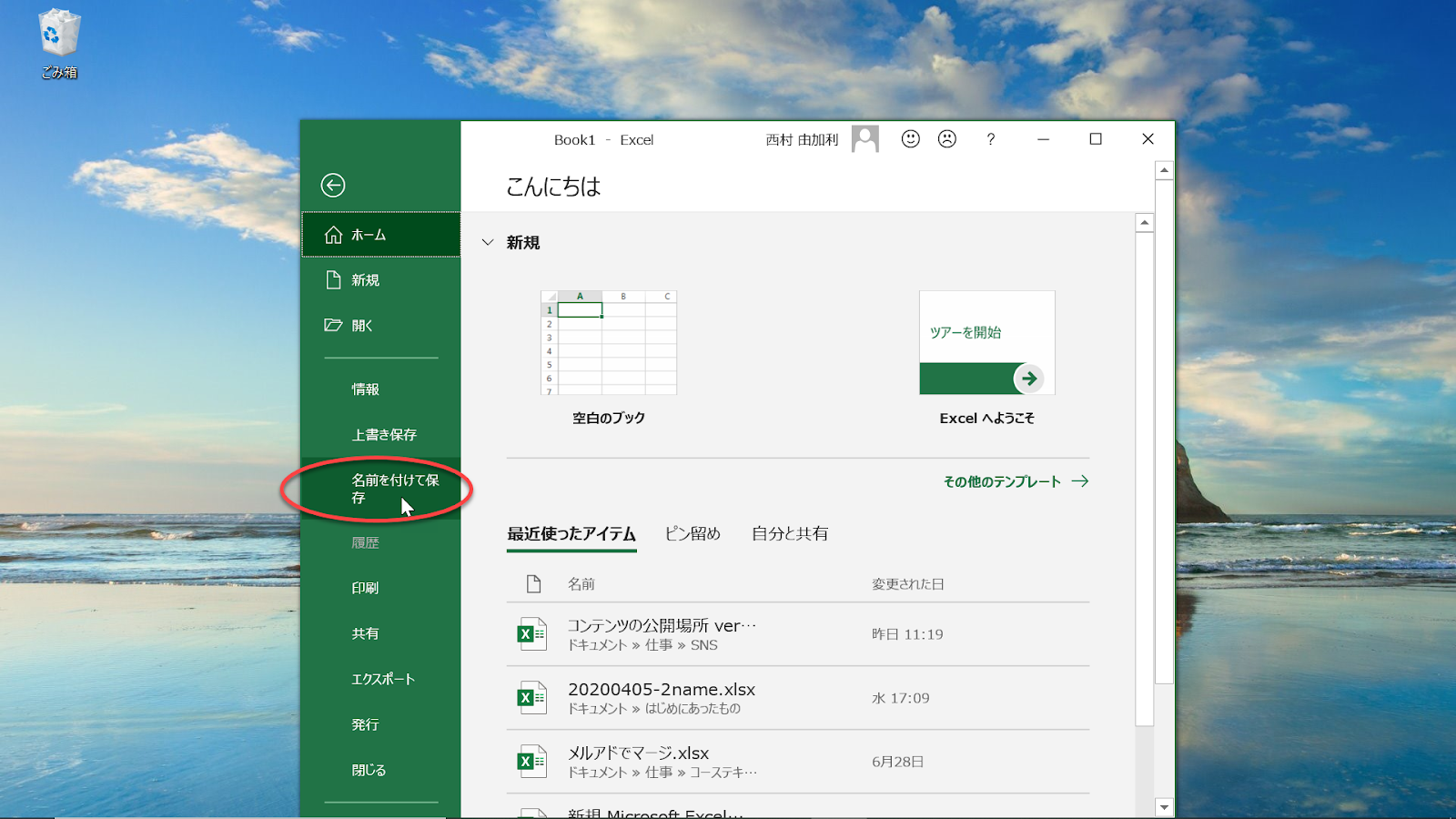The height and width of the screenshot is (819, 1456).
Task: Select 新規 in the left sidebar
Action: click(381, 280)
